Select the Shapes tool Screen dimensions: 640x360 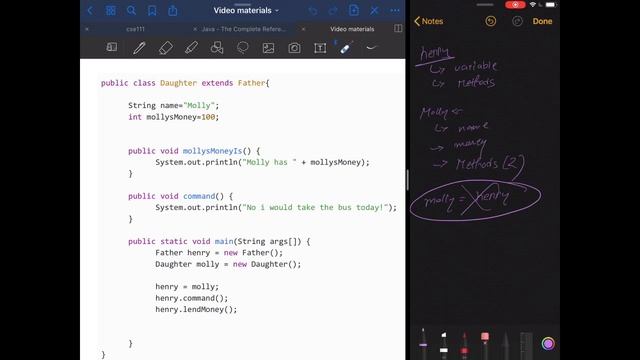pyautogui.click(x=217, y=48)
